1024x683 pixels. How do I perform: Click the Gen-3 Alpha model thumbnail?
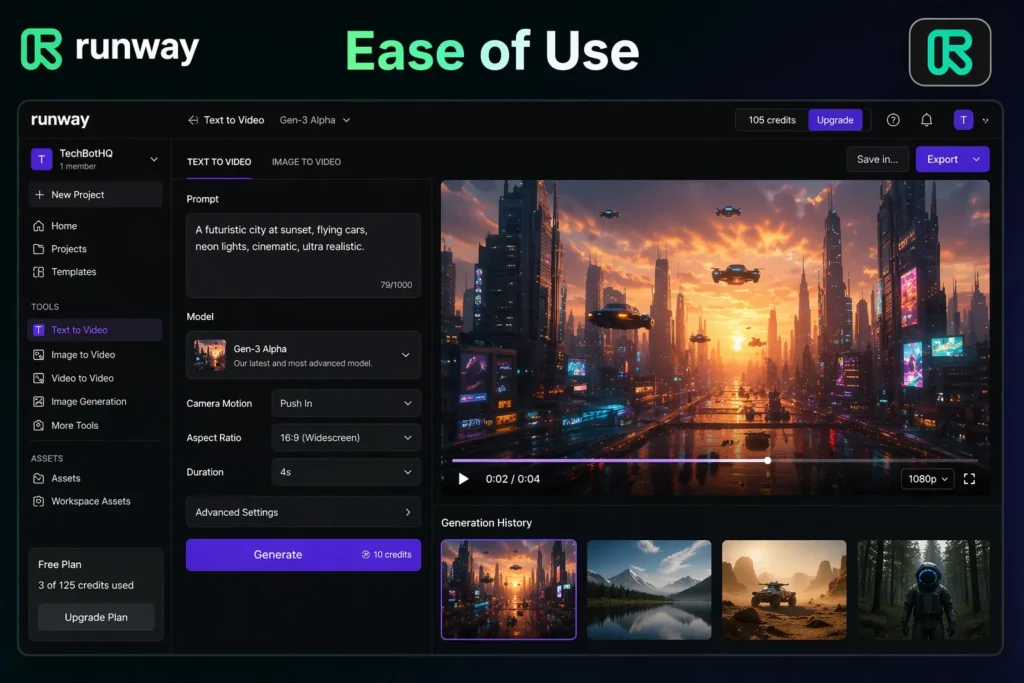(210, 355)
